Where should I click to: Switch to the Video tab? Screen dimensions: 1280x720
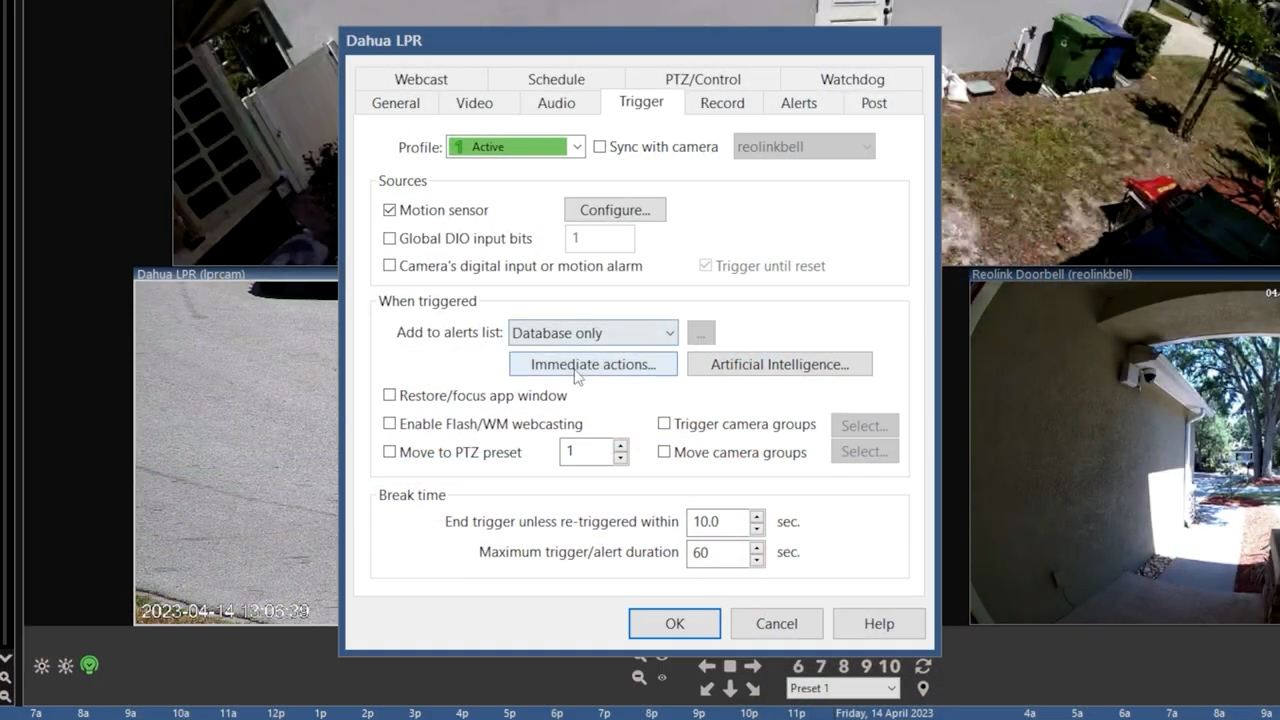point(474,103)
